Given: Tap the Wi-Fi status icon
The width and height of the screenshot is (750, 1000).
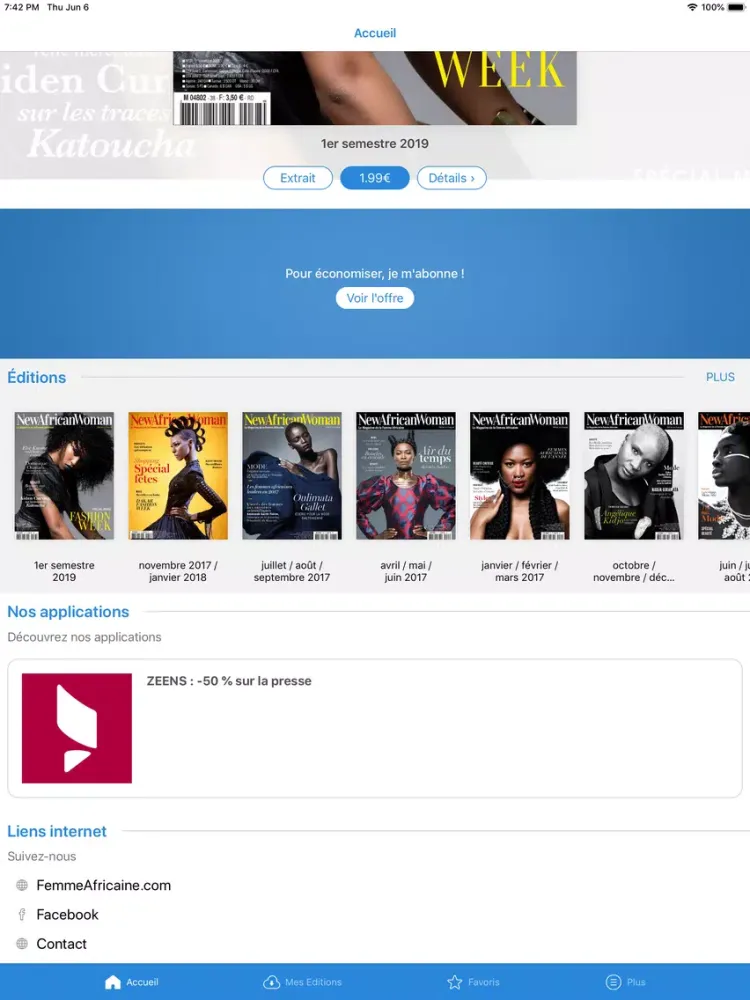Looking at the screenshot, I should tap(692, 8).
